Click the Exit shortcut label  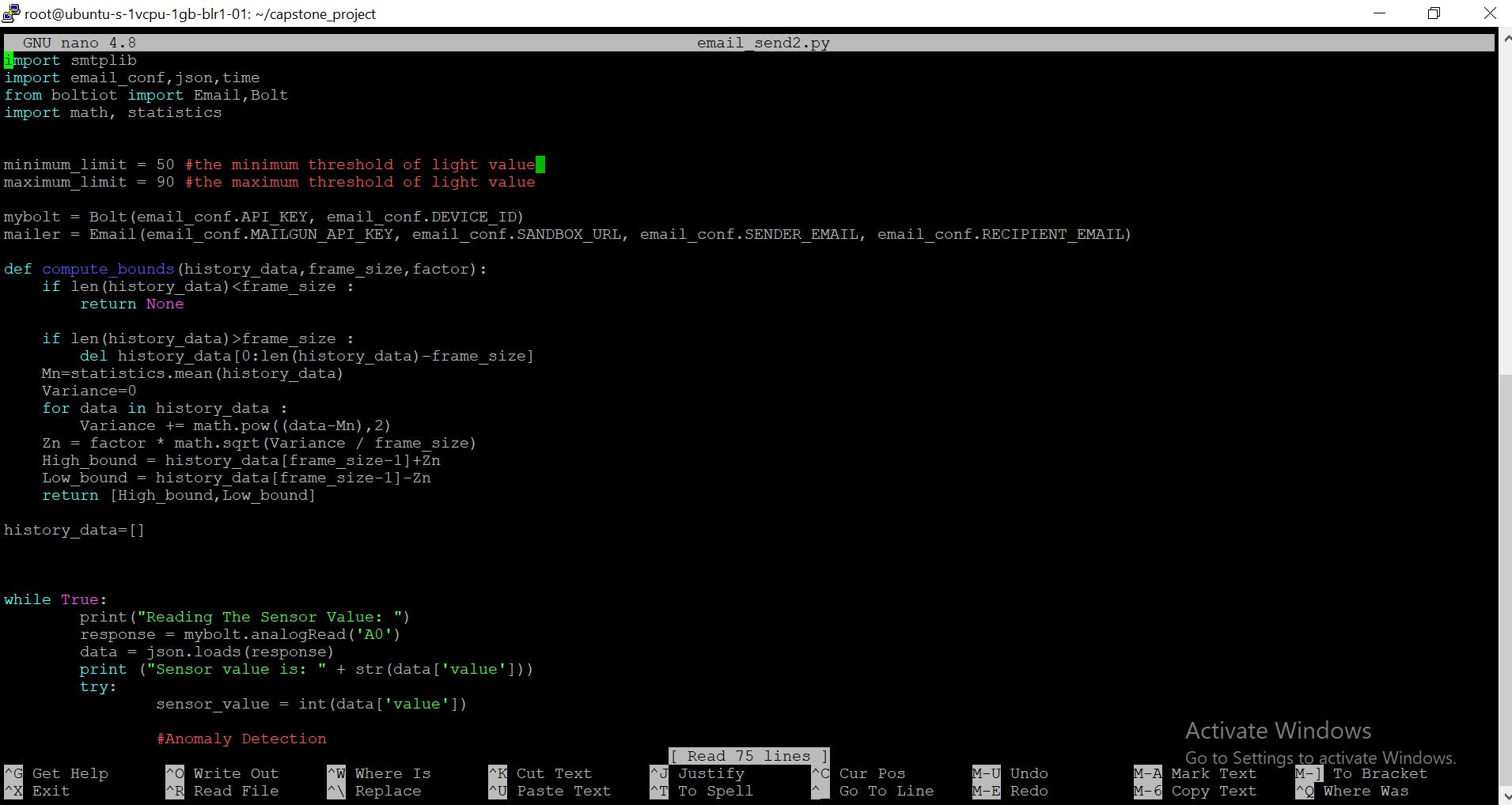tap(51, 791)
